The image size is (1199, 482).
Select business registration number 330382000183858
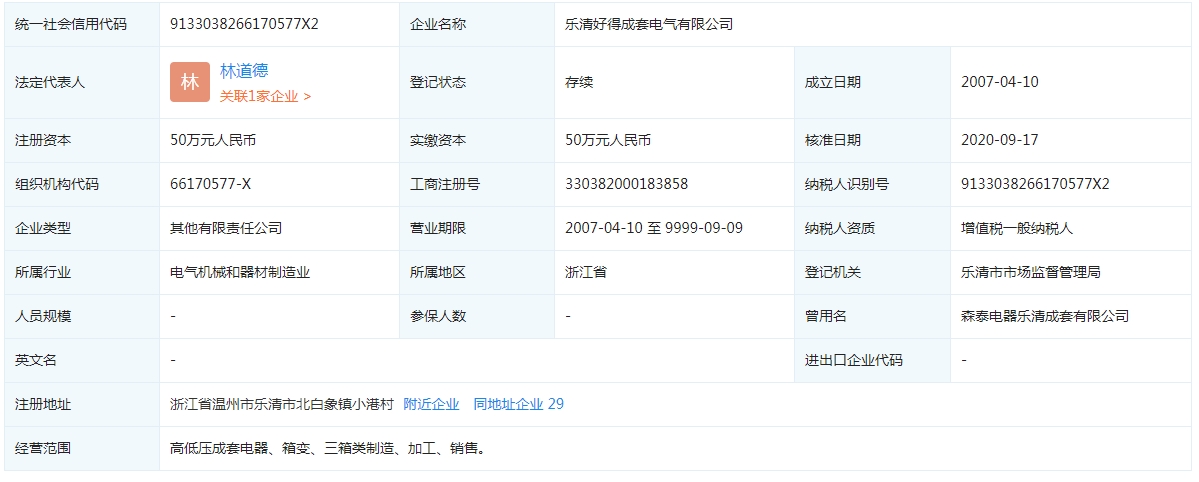[626, 184]
